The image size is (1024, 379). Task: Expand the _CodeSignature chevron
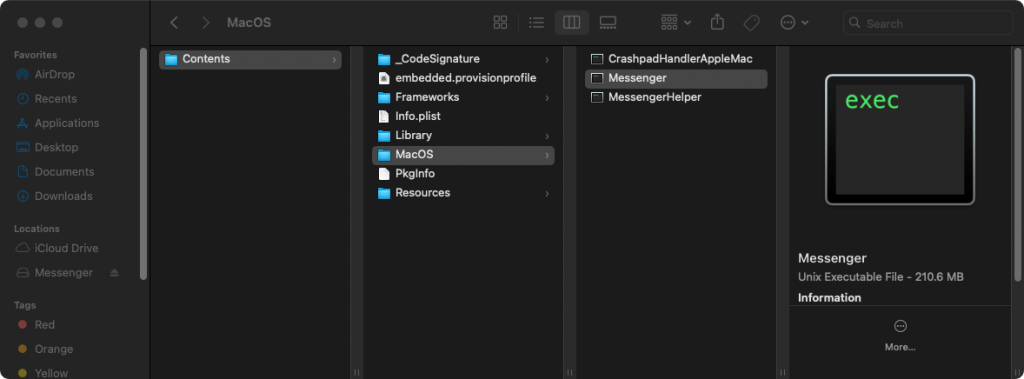coord(547,59)
